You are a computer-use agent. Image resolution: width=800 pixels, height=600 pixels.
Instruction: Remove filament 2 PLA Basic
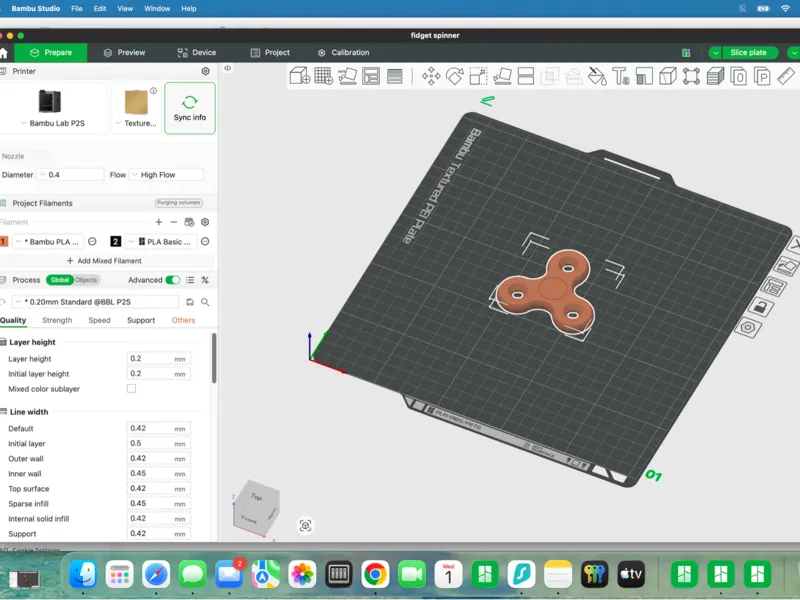click(205, 241)
